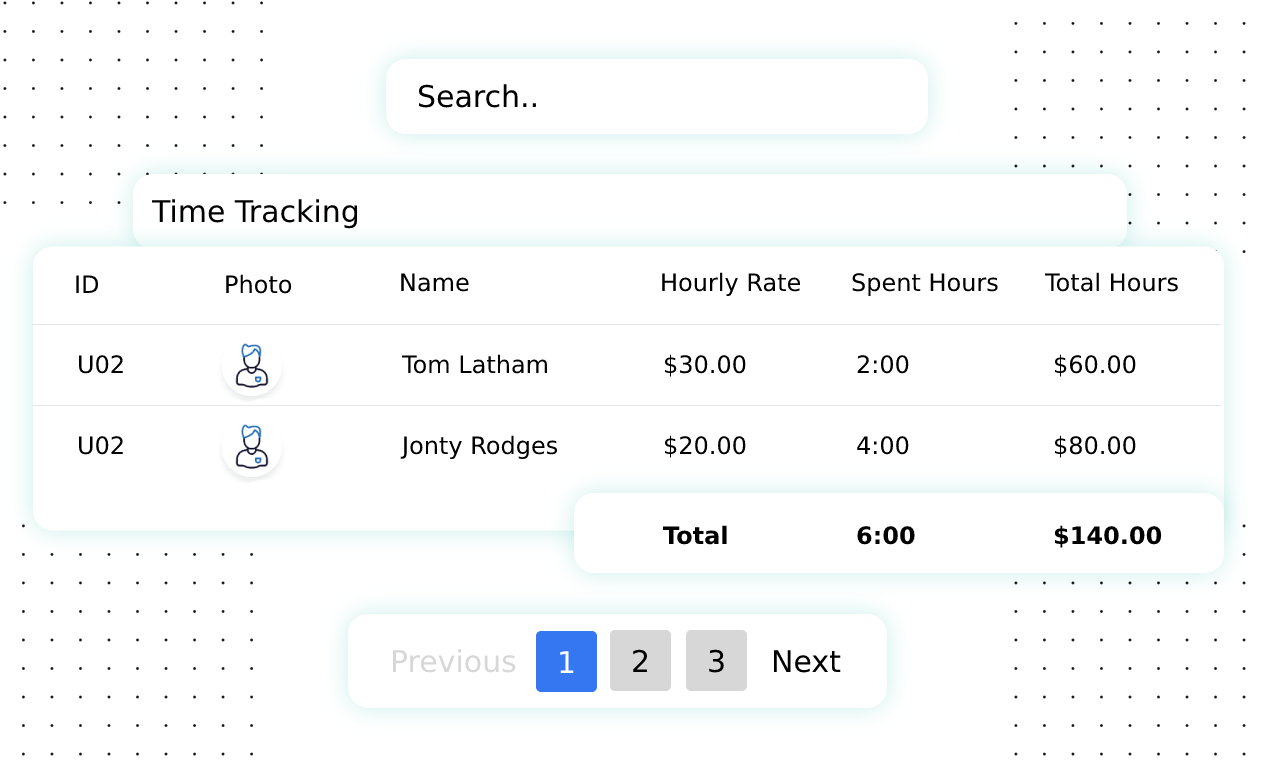This screenshot has height=780, width=1270.
Task: Click Jonty Rodges's profile photo icon
Action: click(x=252, y=448)
